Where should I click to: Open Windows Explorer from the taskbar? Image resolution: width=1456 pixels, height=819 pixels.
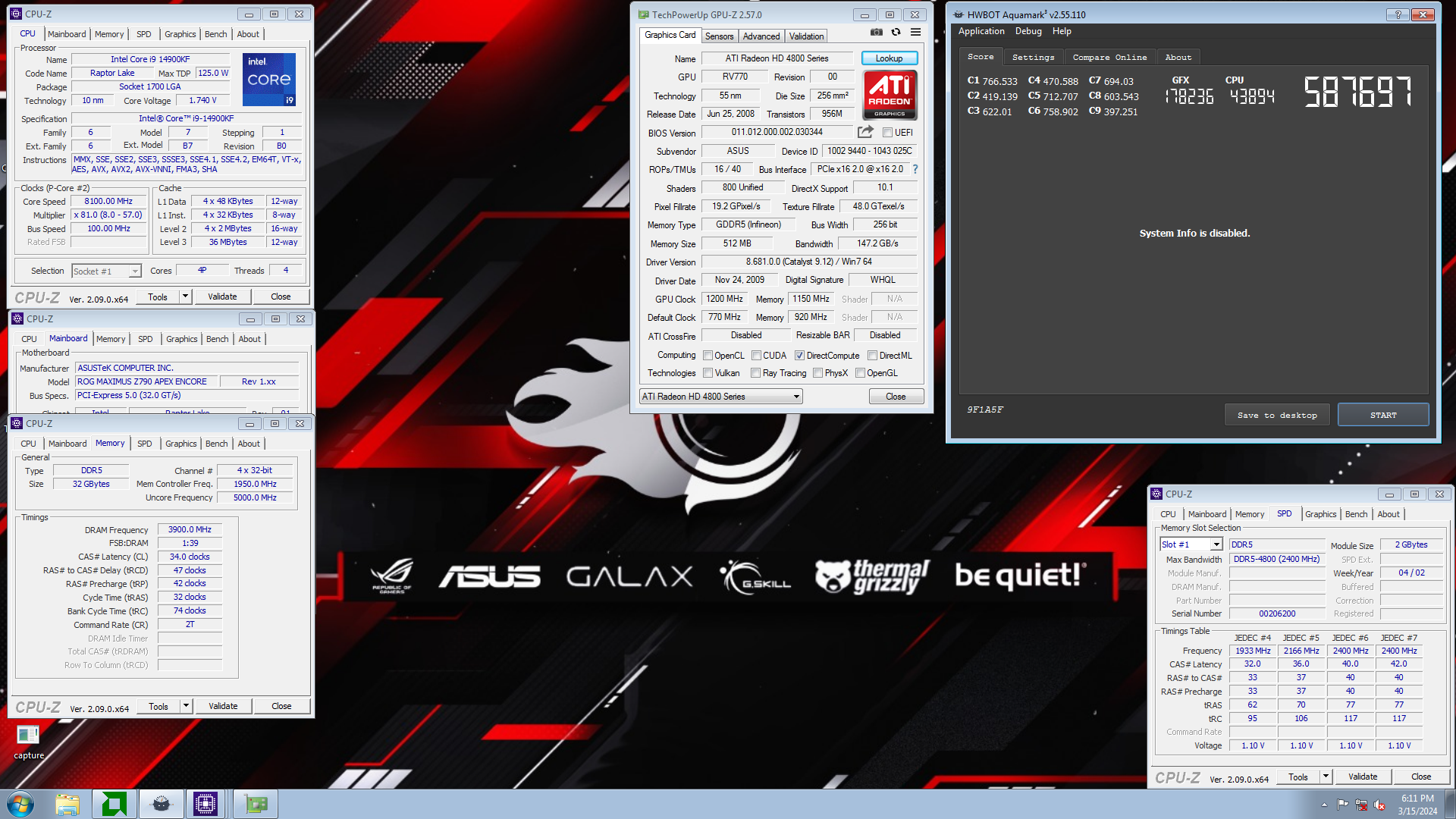(x=67, y=804)
